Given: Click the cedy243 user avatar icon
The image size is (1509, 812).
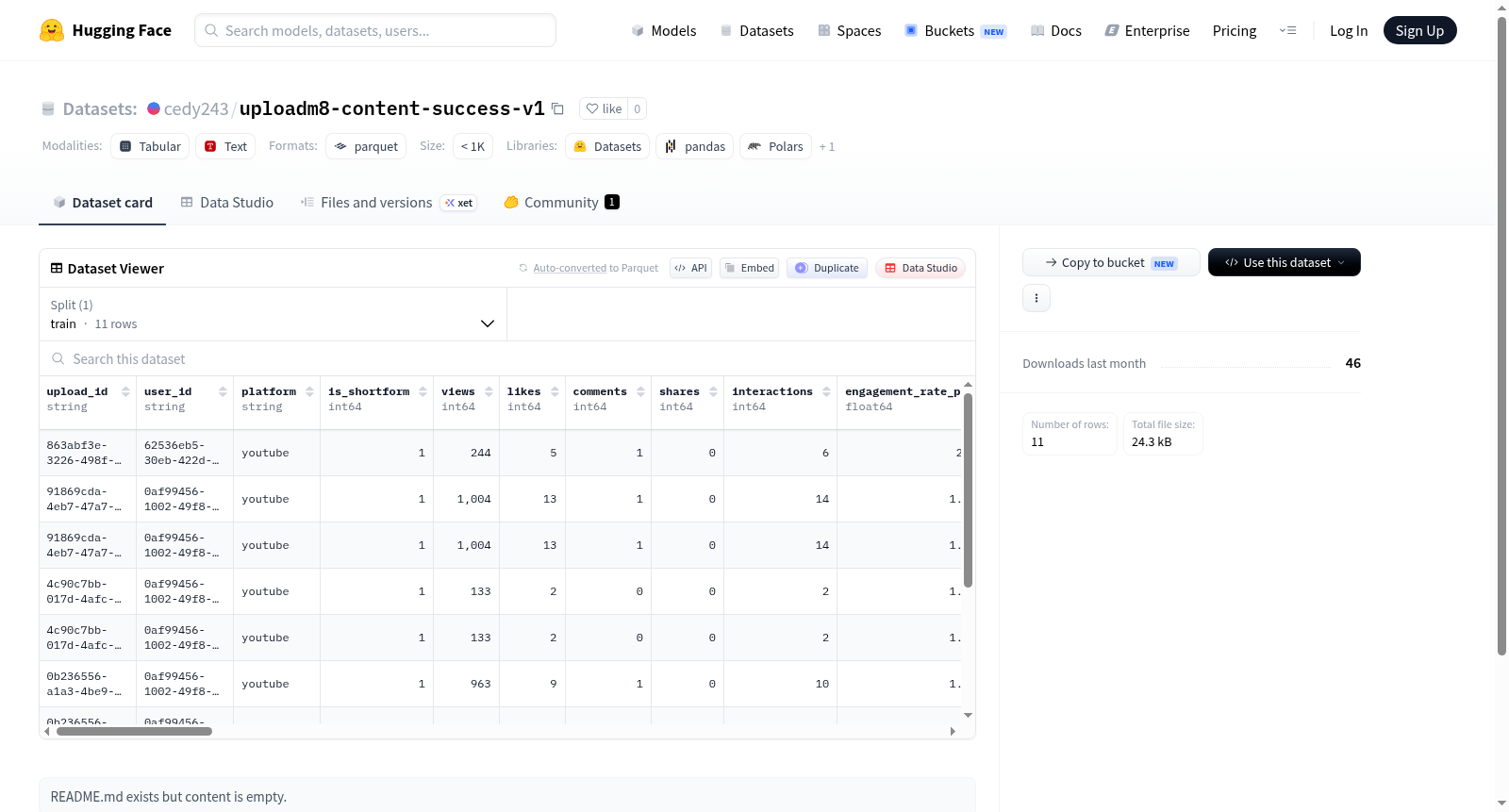Looking at the screenshot, I should pyautogui.click(x=154, y=108).
